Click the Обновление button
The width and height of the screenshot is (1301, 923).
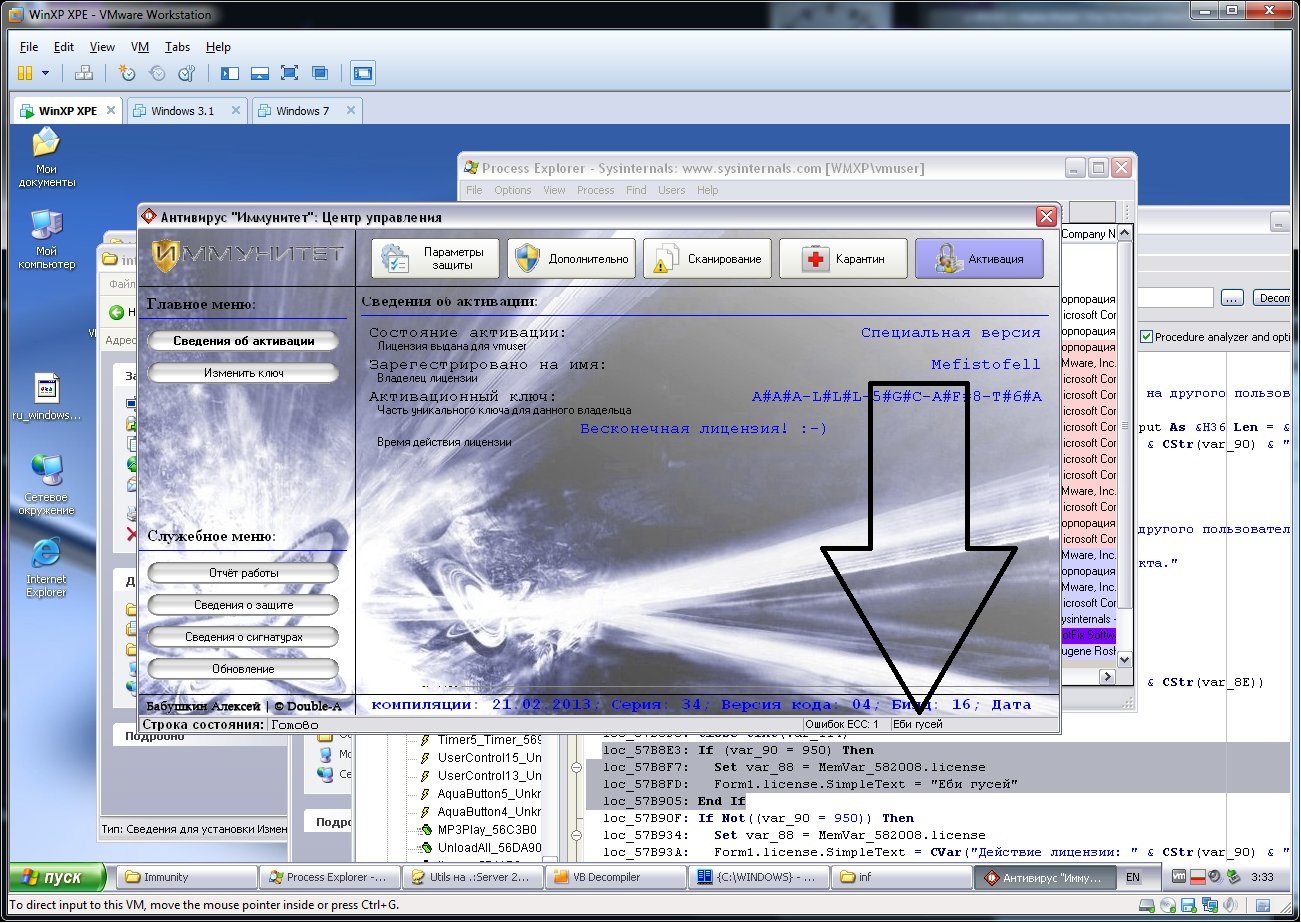[243, 669]
